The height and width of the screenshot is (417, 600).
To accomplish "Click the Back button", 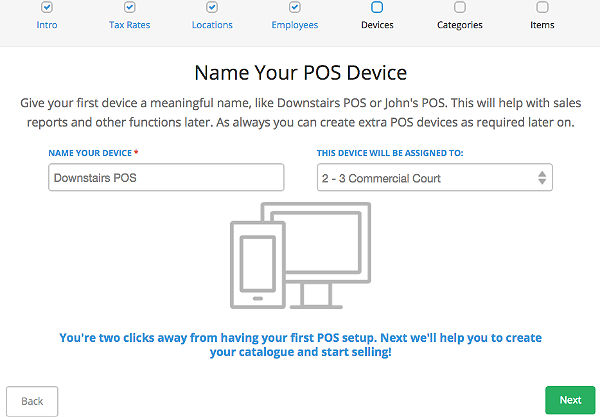I will (32, 401).
